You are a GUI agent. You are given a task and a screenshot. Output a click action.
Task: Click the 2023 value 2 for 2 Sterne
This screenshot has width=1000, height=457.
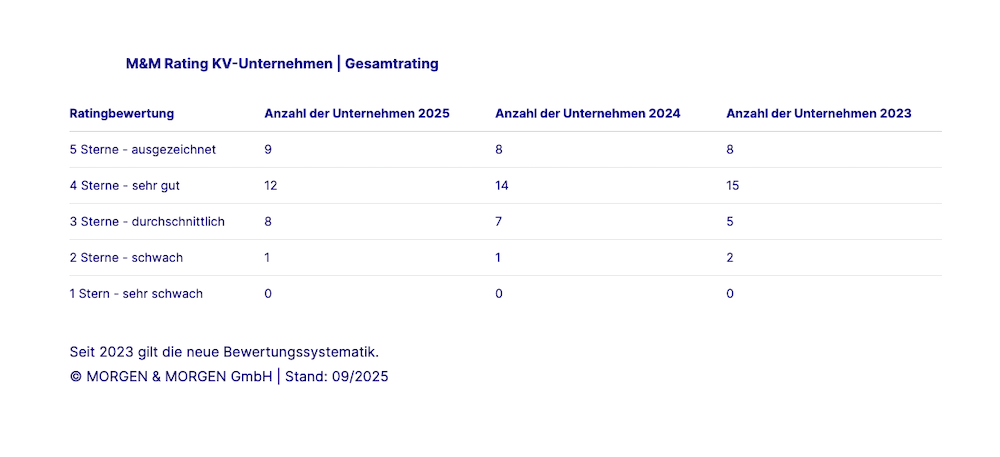coord(730,258)
